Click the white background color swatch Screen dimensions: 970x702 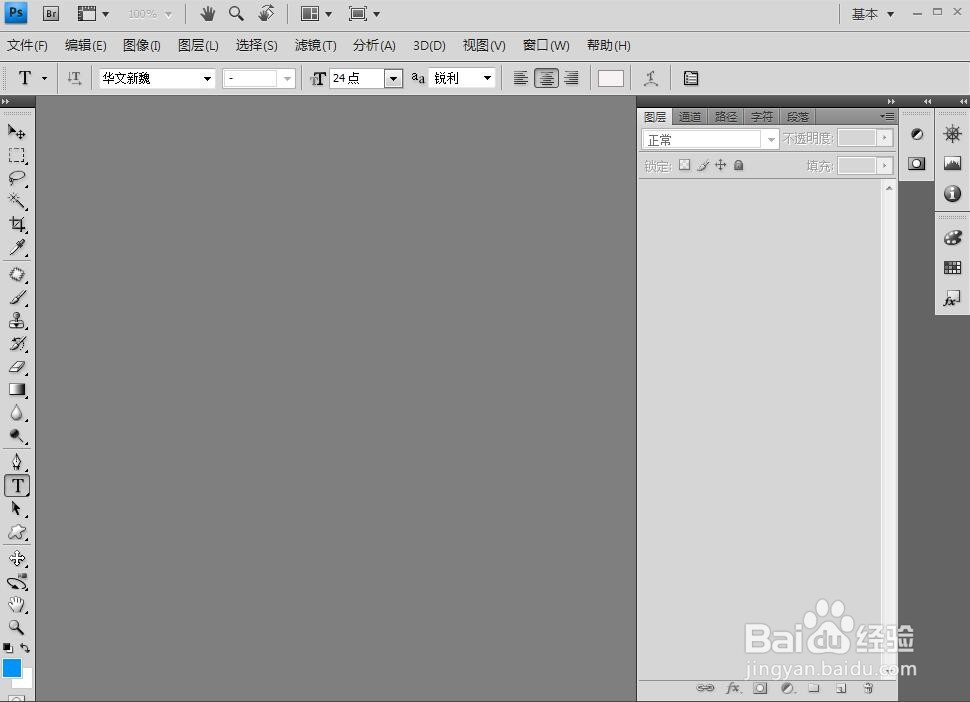point(25,681)
